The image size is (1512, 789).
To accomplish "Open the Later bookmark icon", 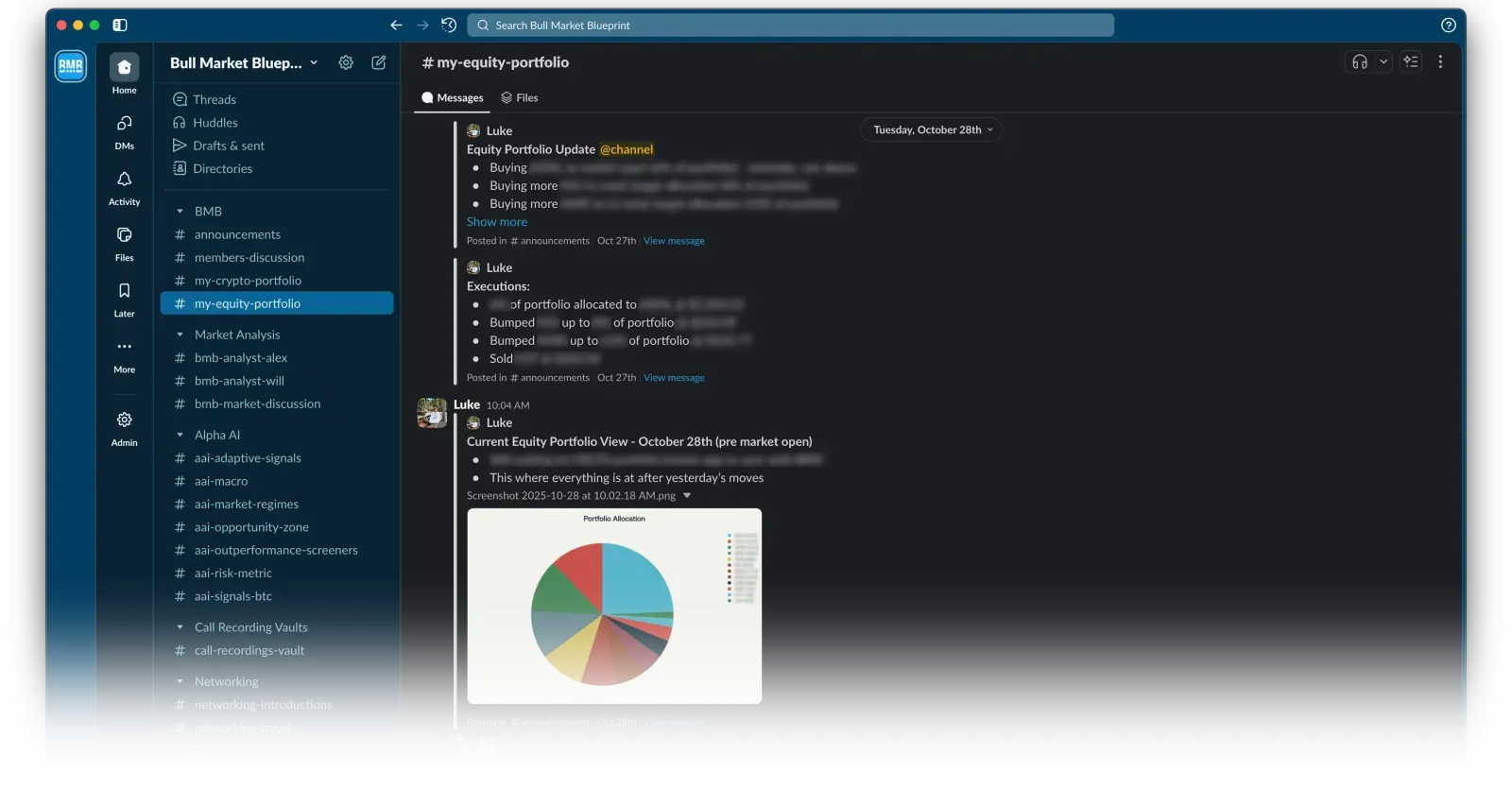I will pos(124,291).
